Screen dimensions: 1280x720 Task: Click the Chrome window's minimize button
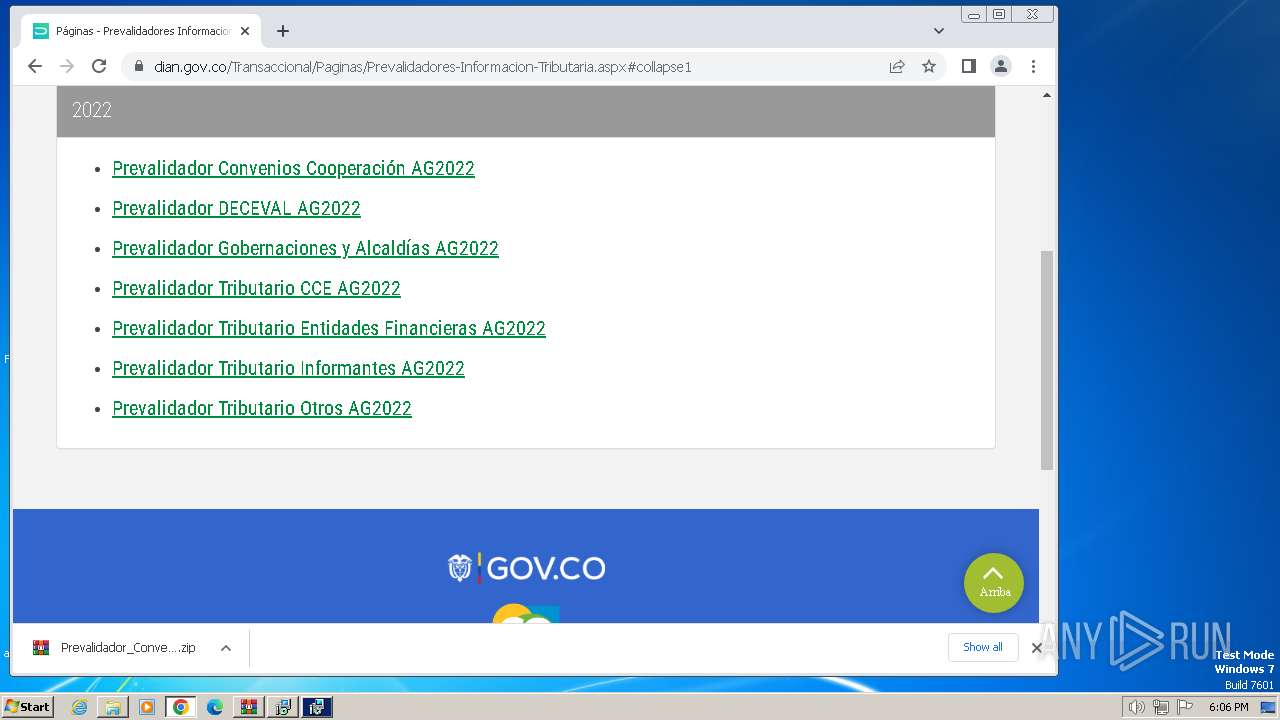point(974,14)
